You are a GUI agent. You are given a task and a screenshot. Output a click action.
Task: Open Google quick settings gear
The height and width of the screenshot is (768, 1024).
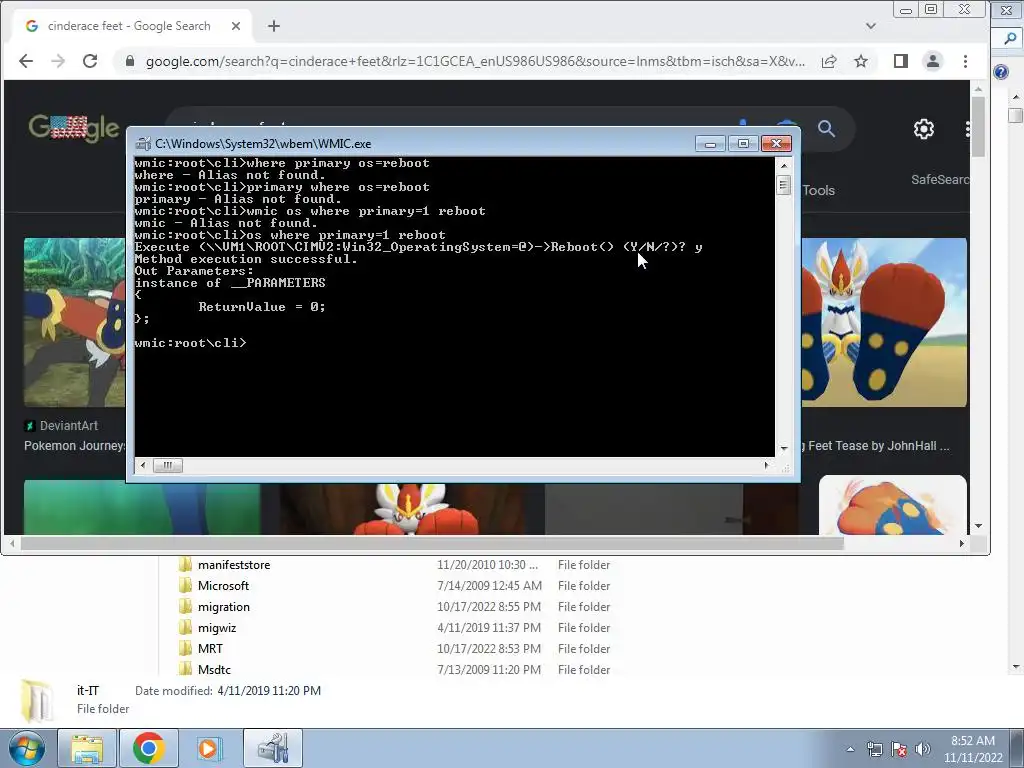pos(923,129)
